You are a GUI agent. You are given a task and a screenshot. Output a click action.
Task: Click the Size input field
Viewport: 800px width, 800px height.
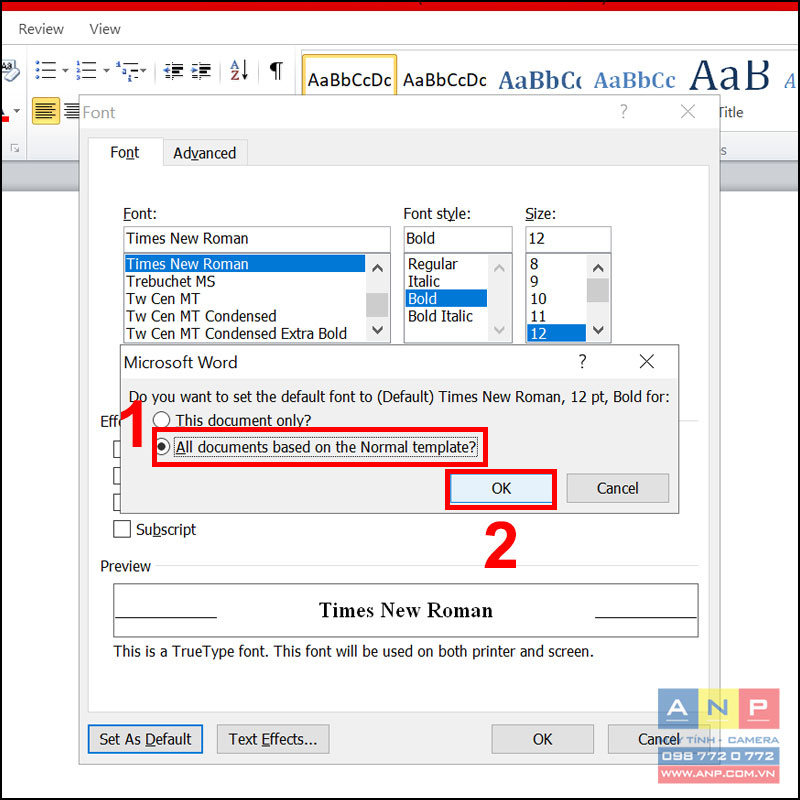[568, 239]
